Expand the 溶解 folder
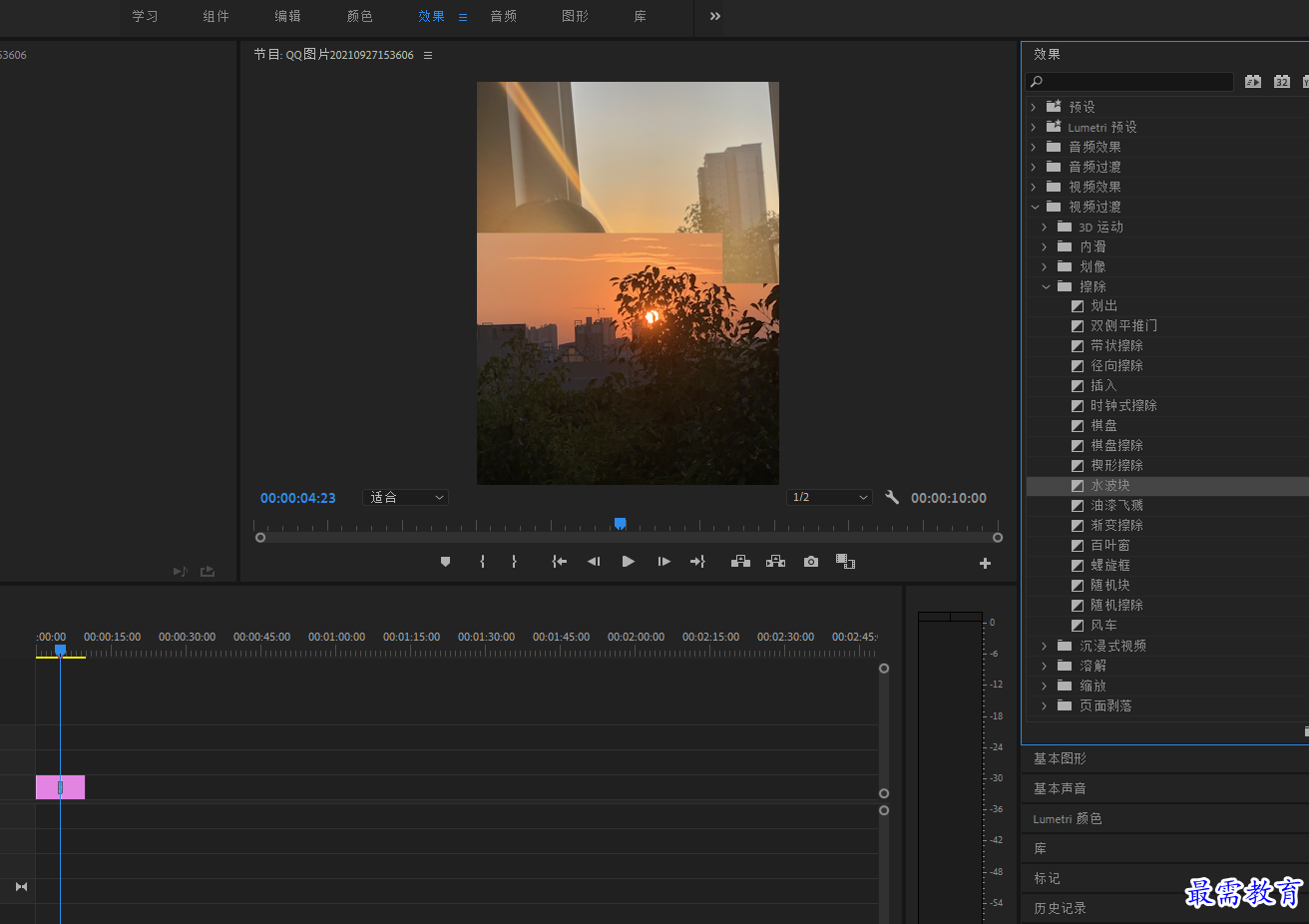This screenshot has height=924, width=1309. pos(1045,666)
